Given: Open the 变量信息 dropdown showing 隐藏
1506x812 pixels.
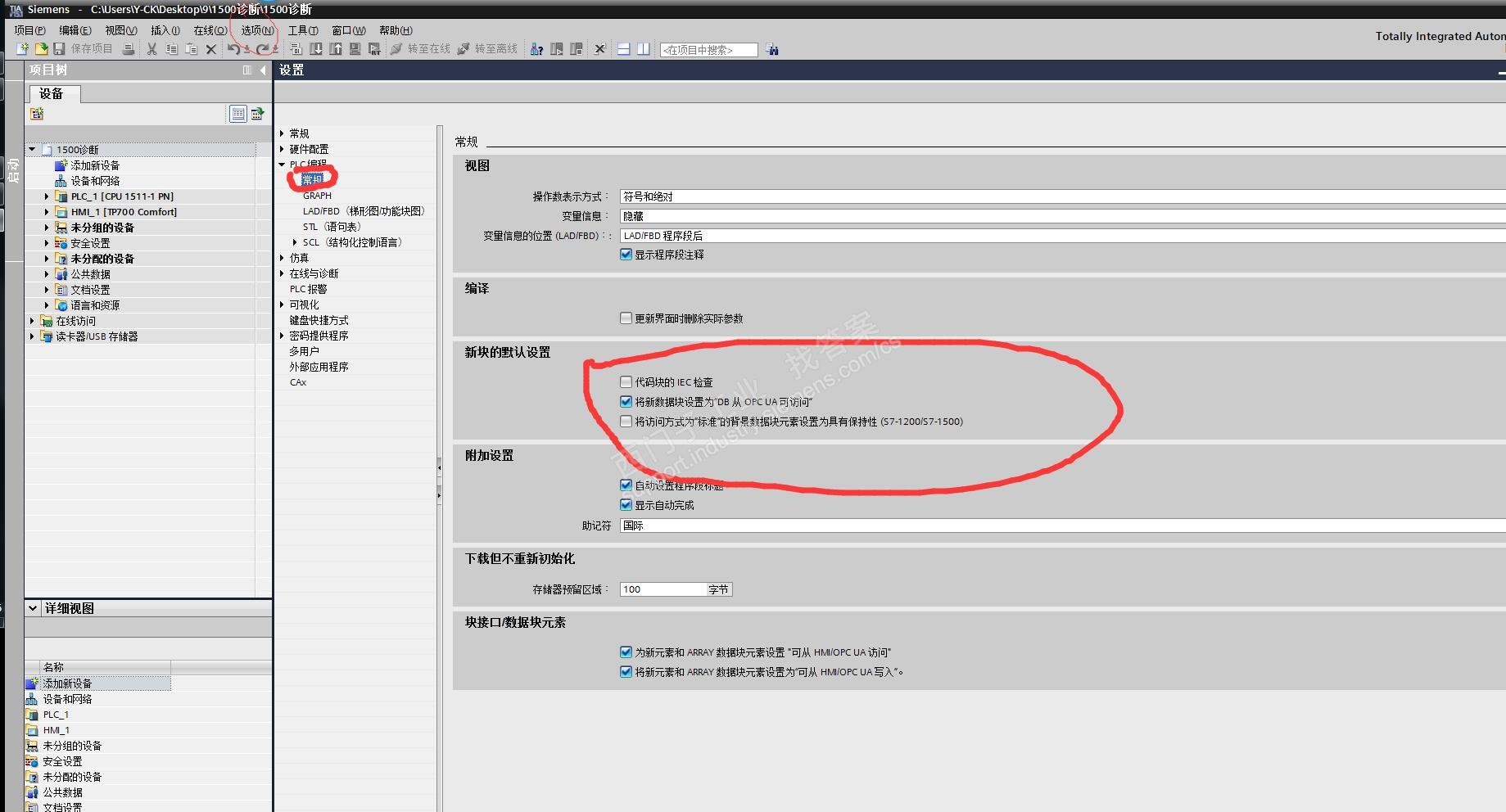Looking at the screenshot, I should (x=1062, y=216).
